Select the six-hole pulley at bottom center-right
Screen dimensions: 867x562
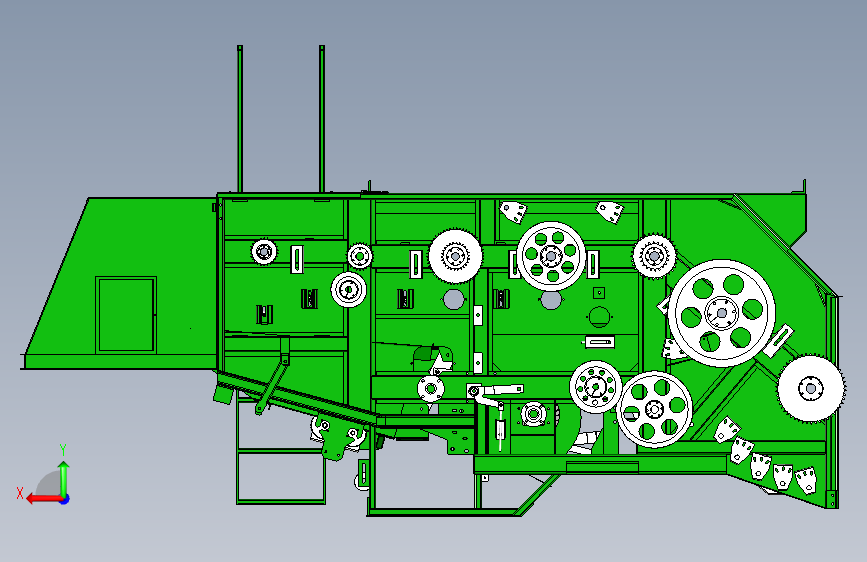tap(655, 409)
